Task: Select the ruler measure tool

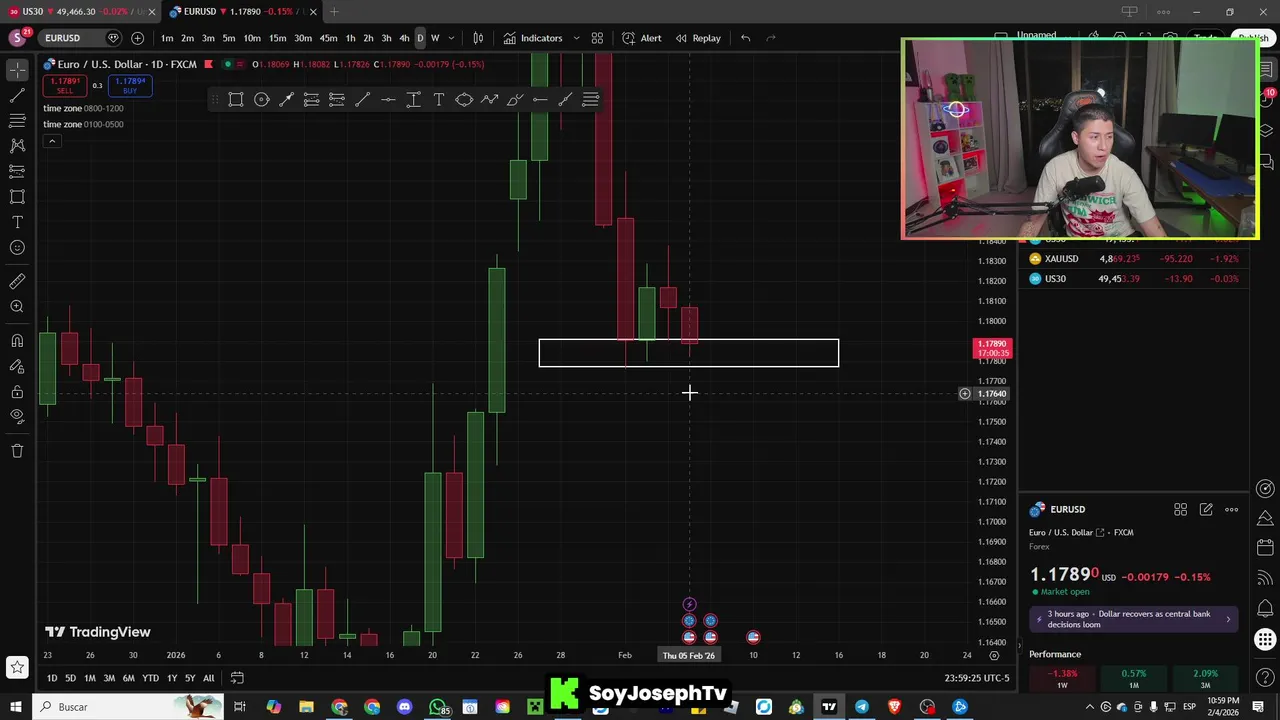Action: click(x=17, y=282)
